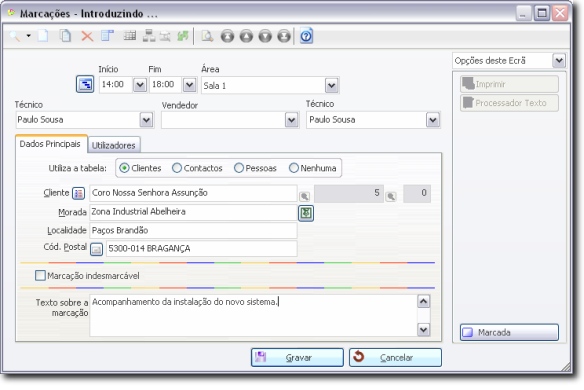The image size is (584, 390).
Task: Click the Cliente list icon
Action: [x=78, y=193]
